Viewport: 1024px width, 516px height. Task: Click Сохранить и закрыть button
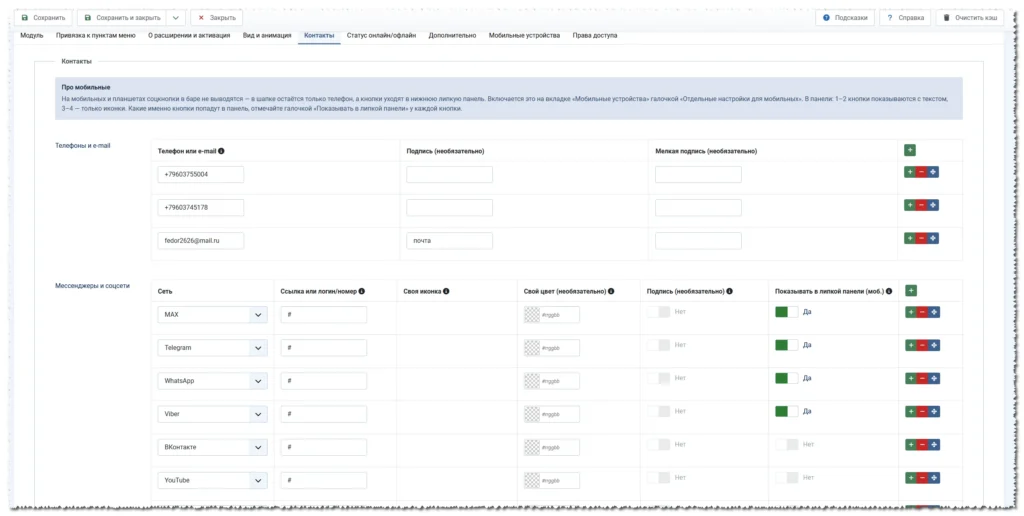coord(122,18)
